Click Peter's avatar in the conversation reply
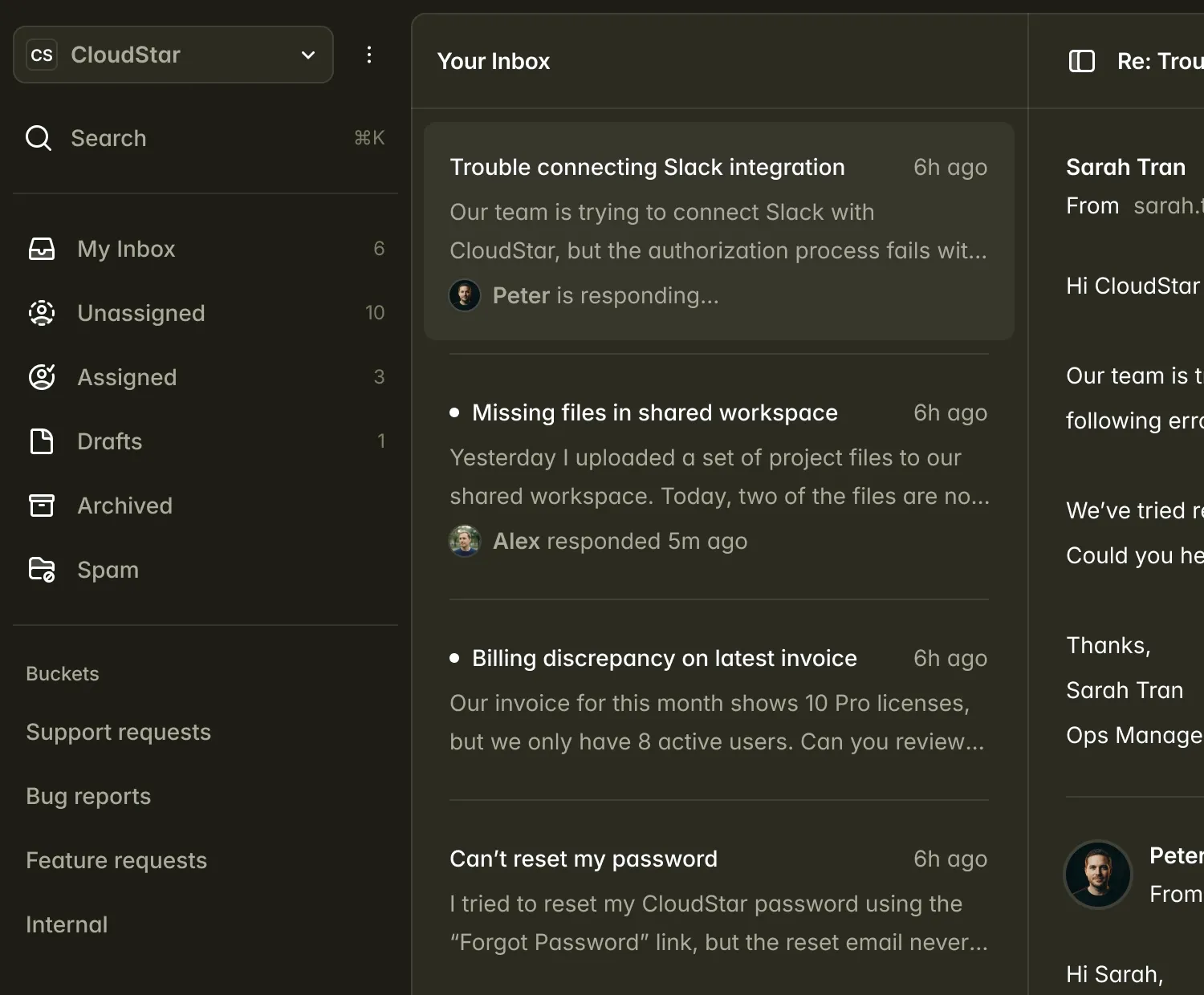The width and height of the screenshot is (1204, 995). tap(1097, 874)
